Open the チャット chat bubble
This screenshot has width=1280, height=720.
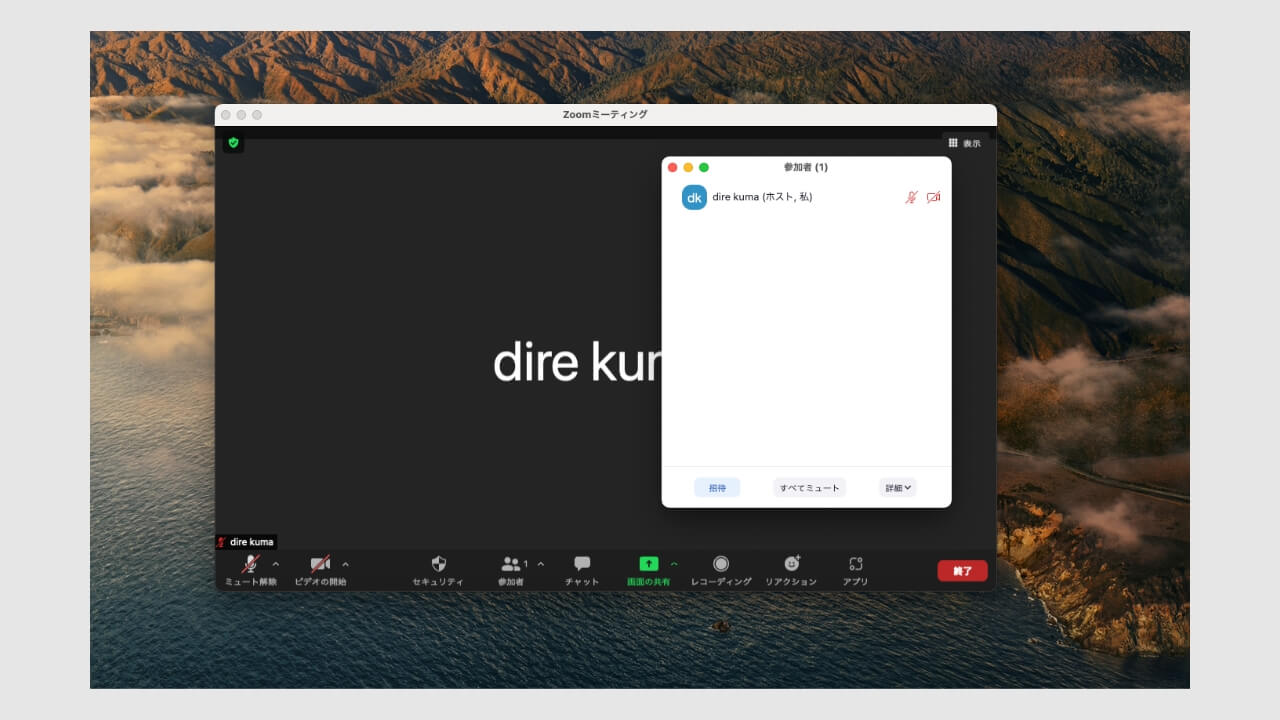[x=582, y=564]
